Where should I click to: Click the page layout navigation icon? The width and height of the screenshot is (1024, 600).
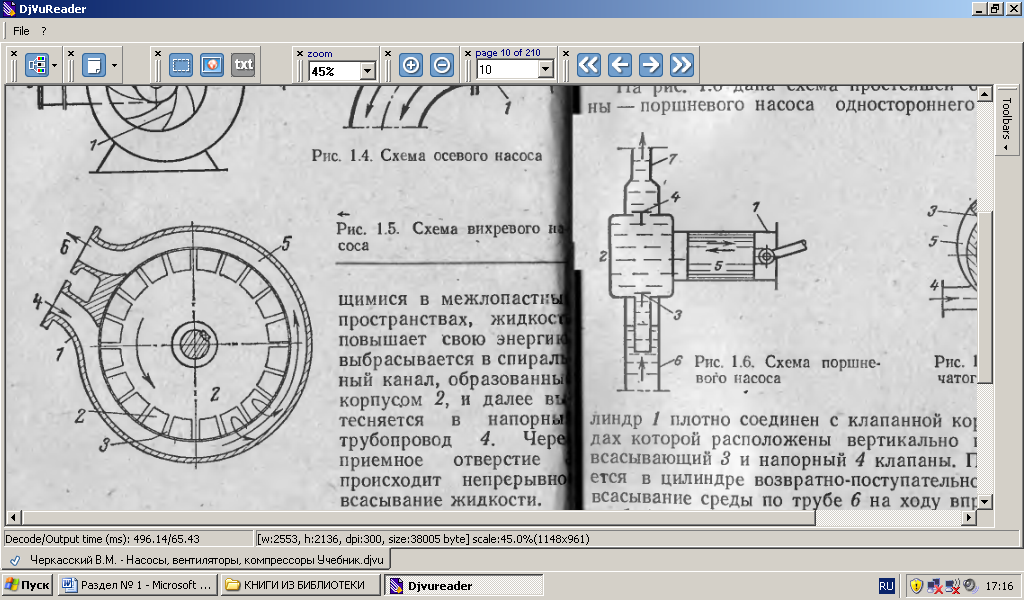click(37, 65)
